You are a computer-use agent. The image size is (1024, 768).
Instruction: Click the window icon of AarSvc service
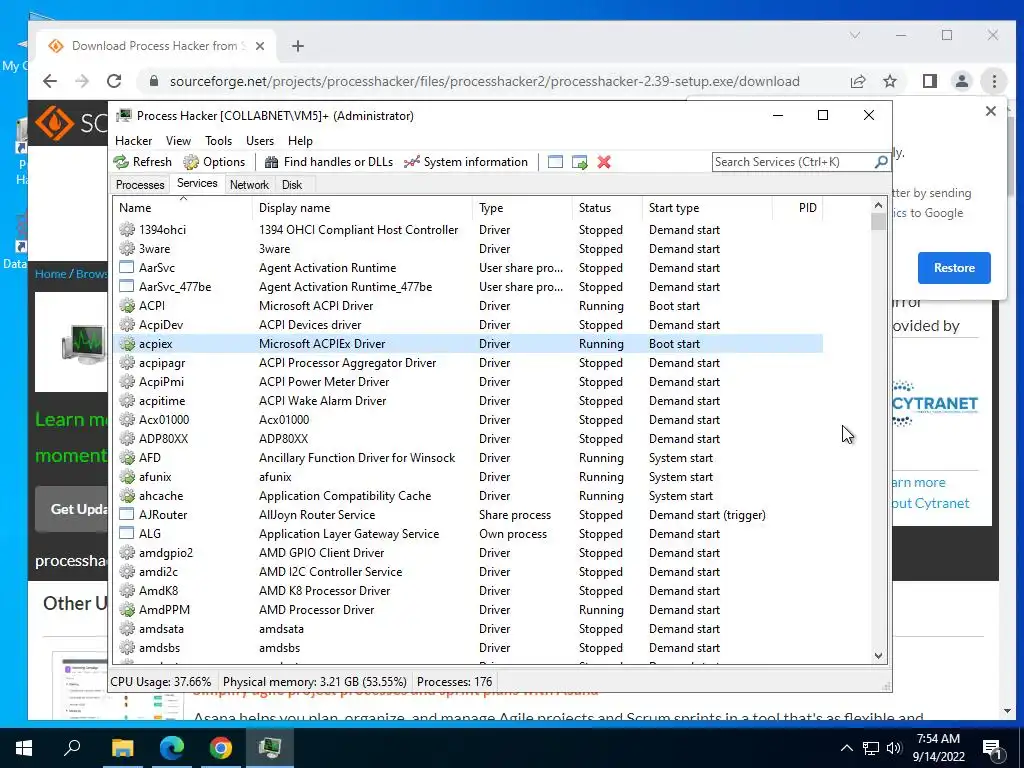click(127, 268)
